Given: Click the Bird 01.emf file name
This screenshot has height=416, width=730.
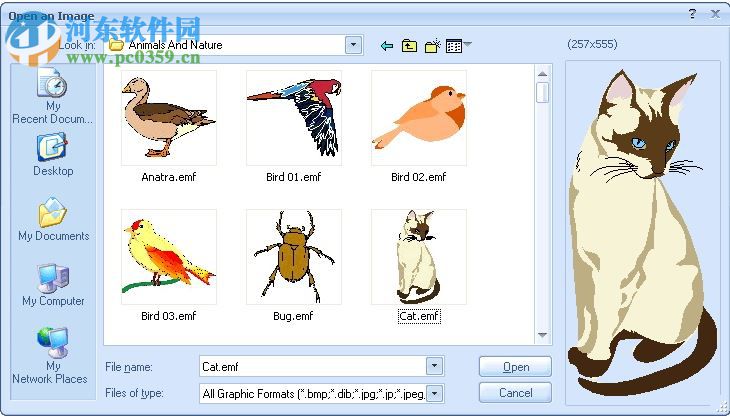Looking at the screenshot, I should coord(293,177).
